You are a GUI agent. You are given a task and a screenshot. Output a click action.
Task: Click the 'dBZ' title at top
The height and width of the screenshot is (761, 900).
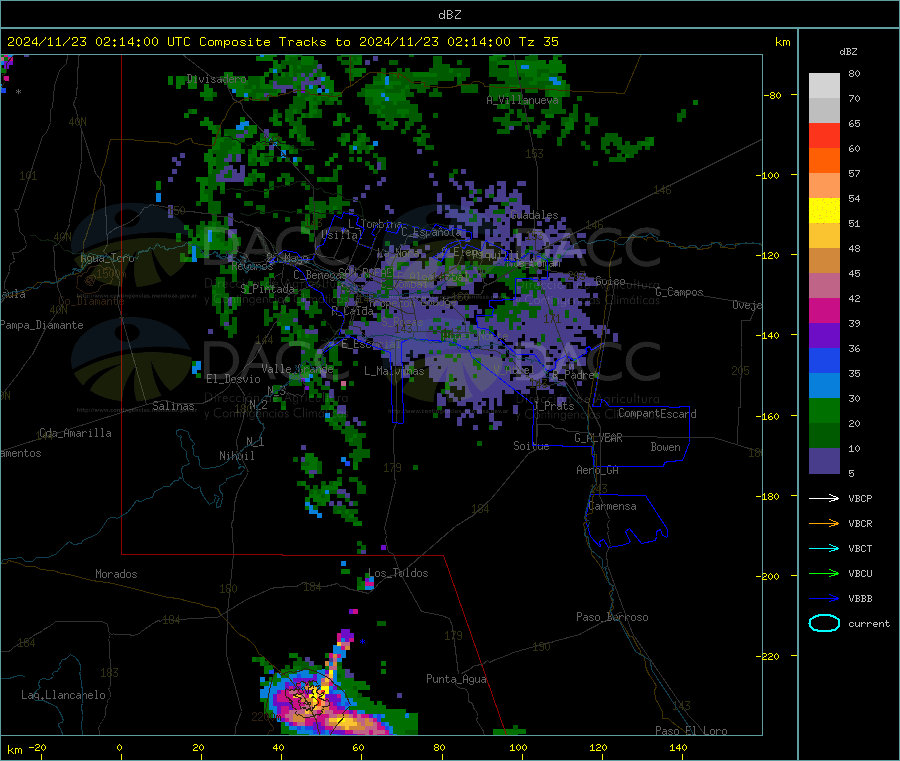[x=449, y=15]
